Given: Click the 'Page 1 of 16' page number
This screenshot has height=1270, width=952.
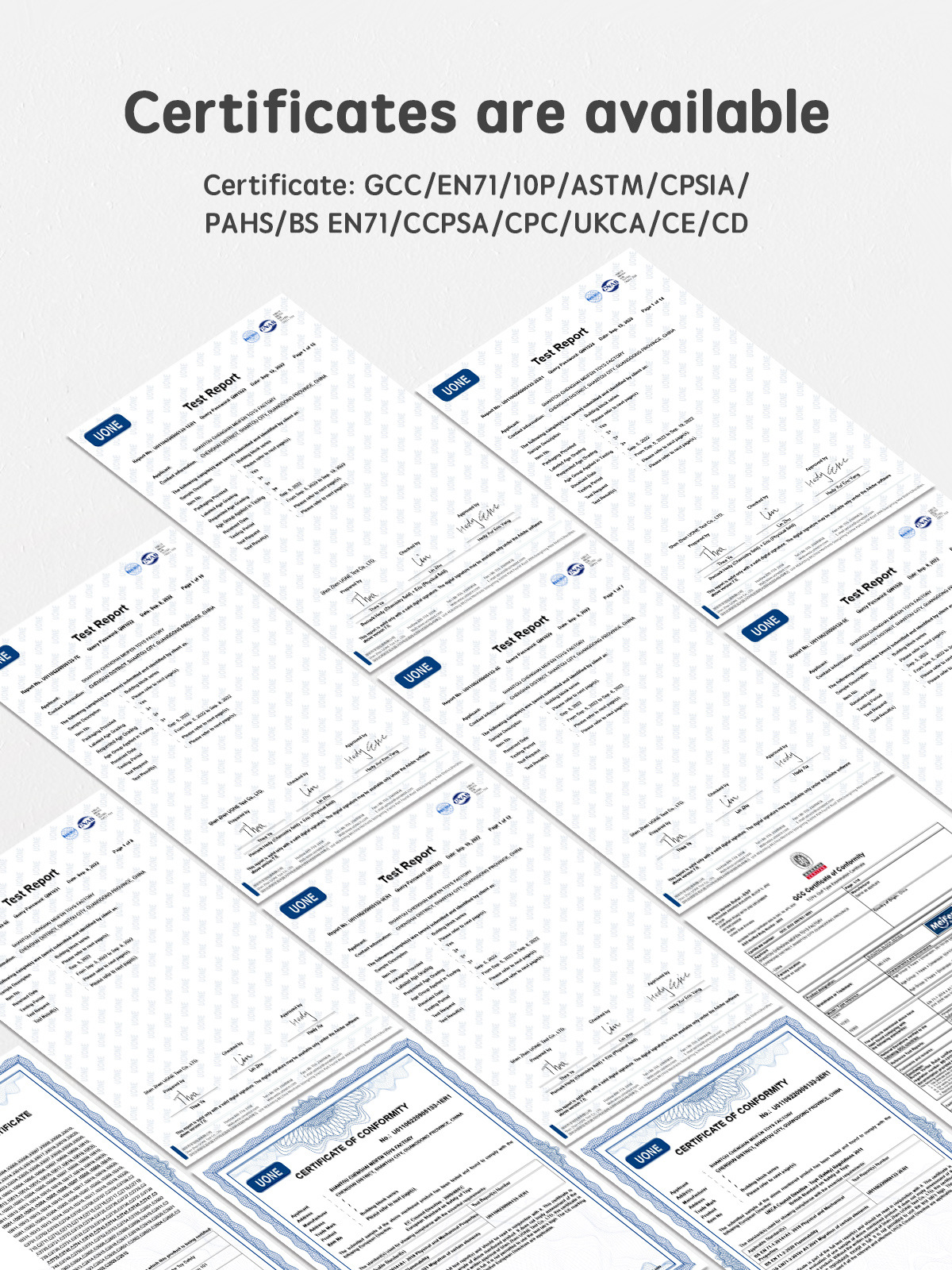Looking at the screenshot, I should coord(305,350).
